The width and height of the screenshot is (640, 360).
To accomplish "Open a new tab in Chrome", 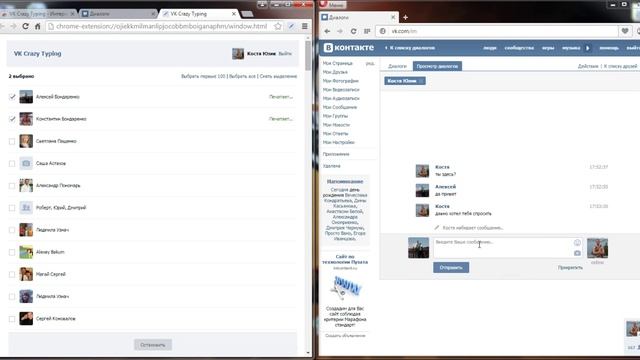I will [247, 14].
